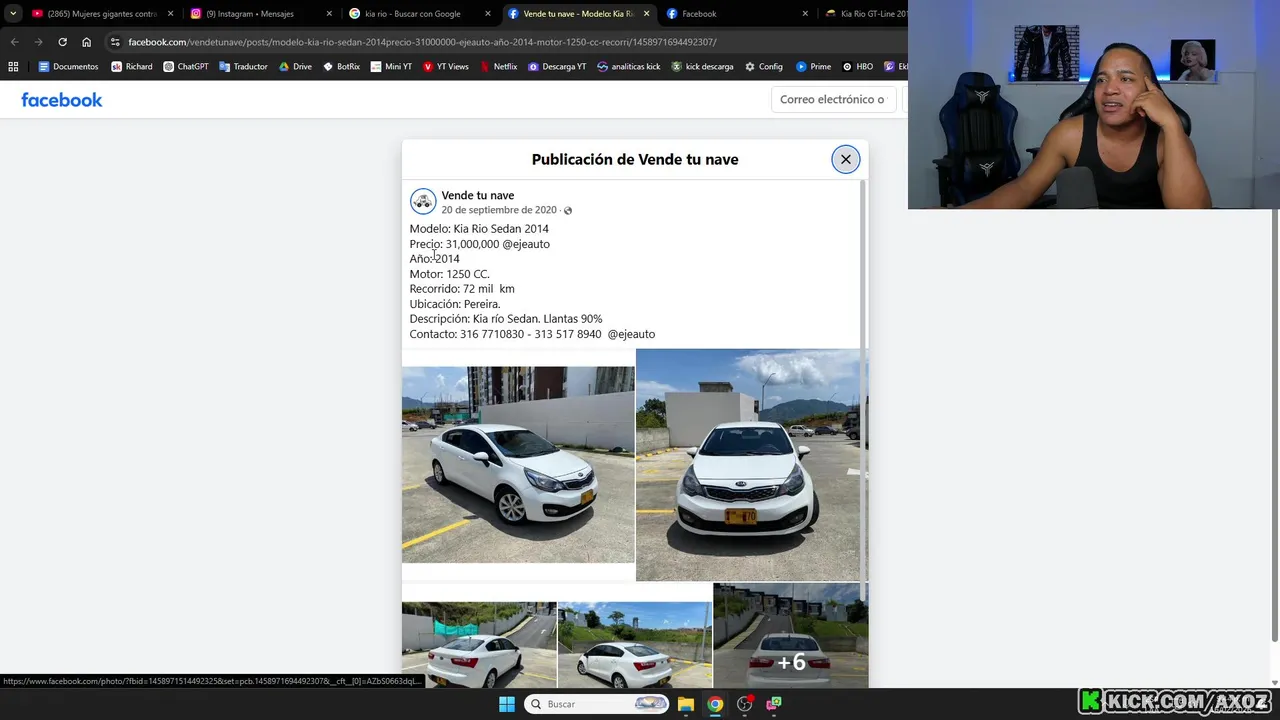Close the YouTube Mujeres gigantes tab
Viewport: 1280px width, 720px height.
170,14
